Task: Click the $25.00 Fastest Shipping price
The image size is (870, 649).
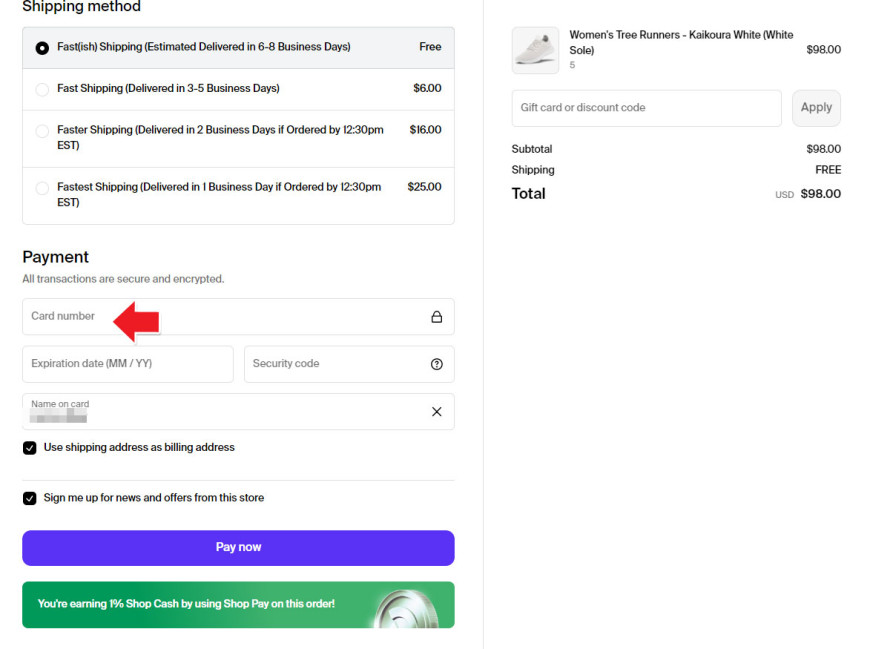Action: [x=424, y=187]
